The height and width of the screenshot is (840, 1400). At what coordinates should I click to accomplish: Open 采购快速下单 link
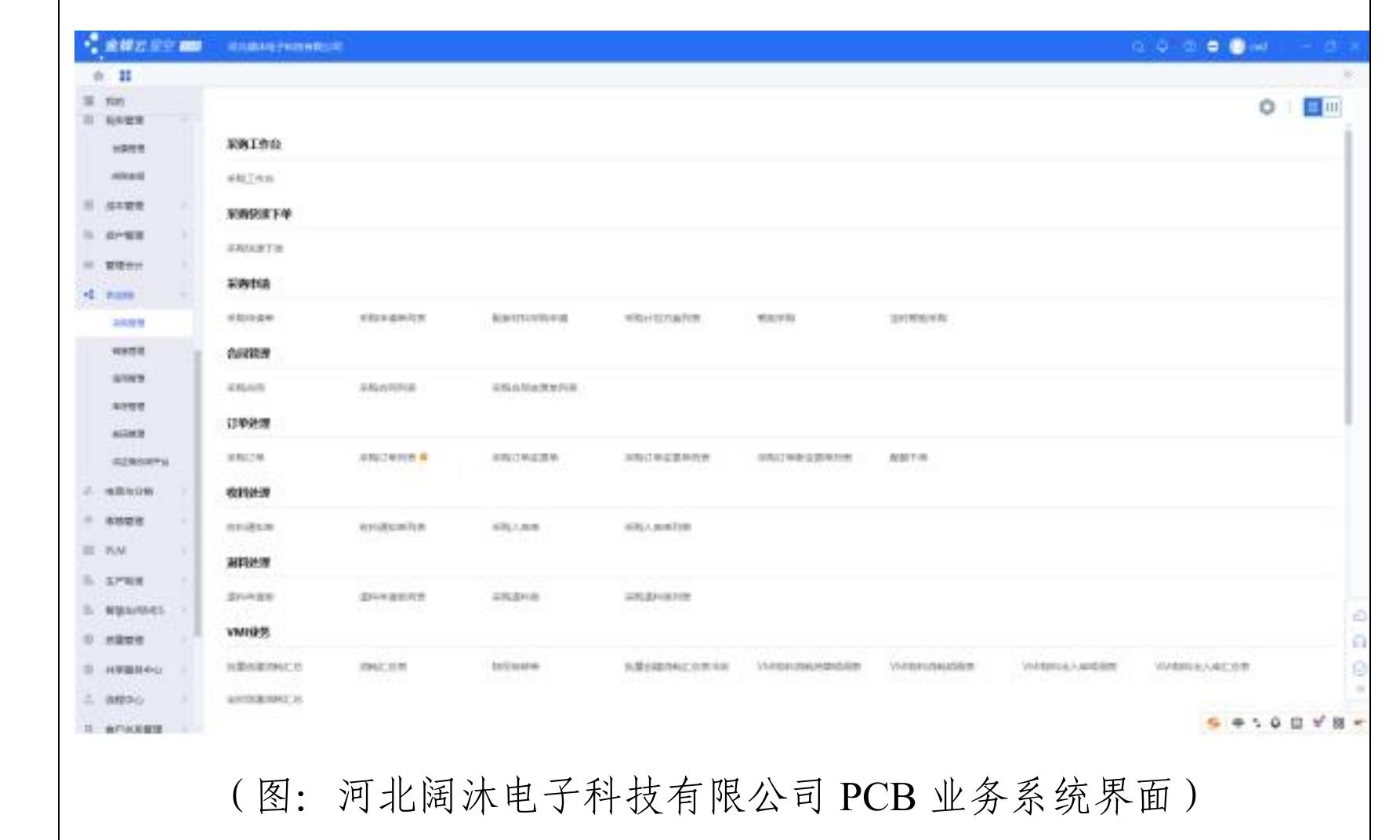tap(256, 248)
